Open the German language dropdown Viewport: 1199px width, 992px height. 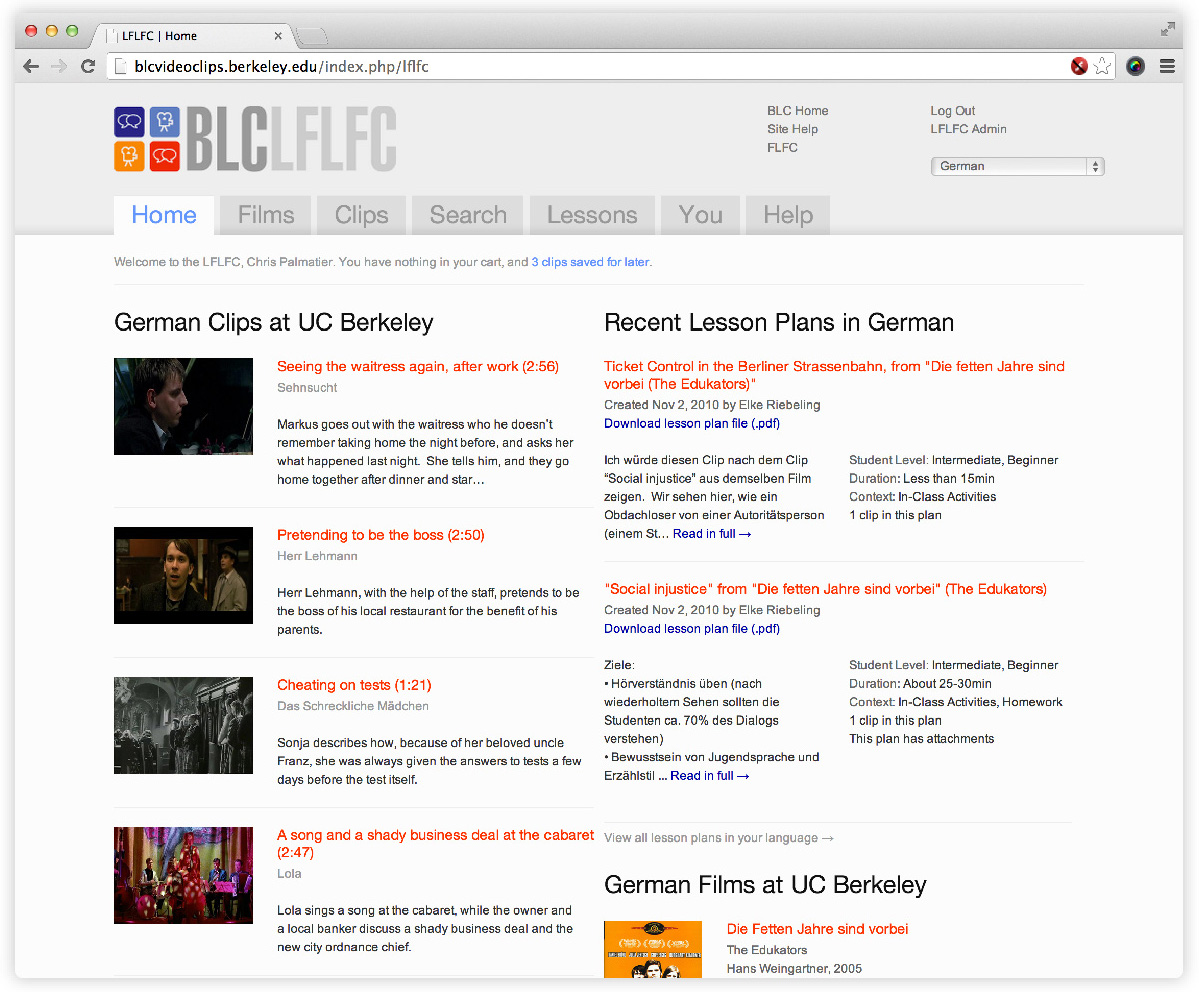[x=1017, y=166]
